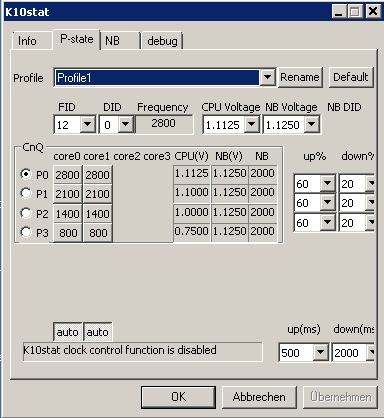Click core0 P2 1400 button
Screen dimensions: 384x418
point(68,214)
